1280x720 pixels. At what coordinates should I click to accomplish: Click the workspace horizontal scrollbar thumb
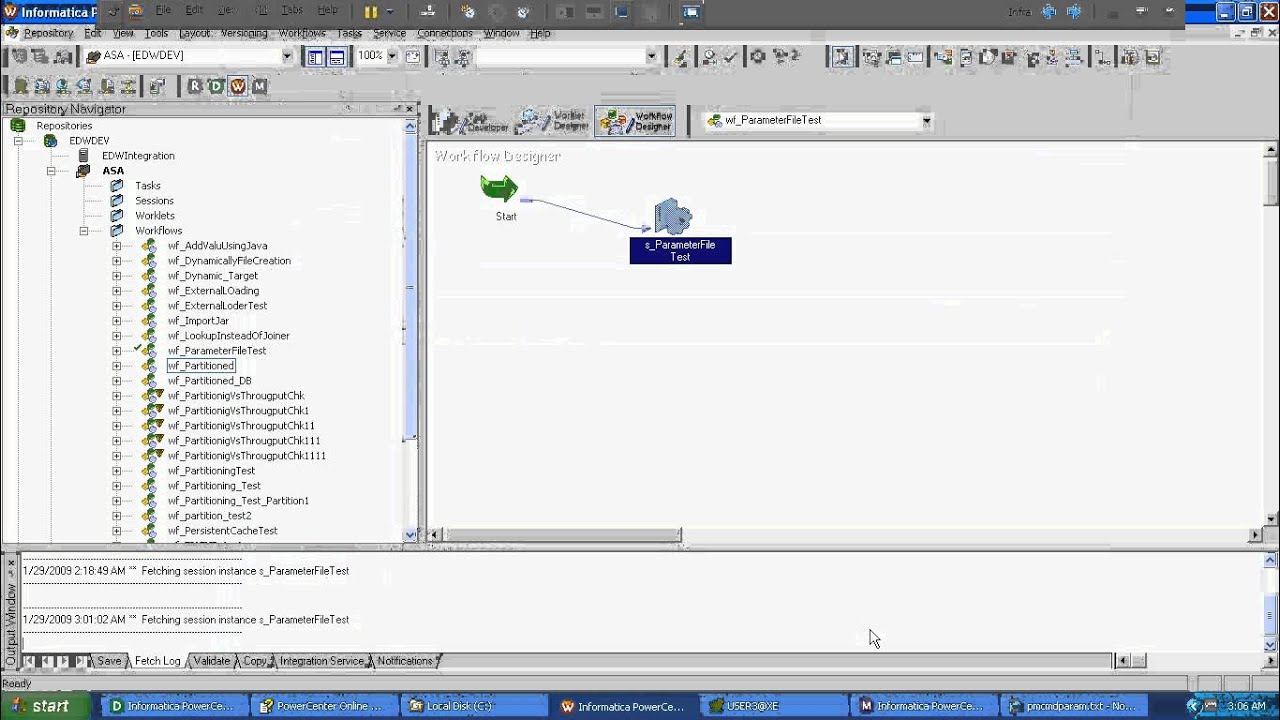tap(563, 535)
